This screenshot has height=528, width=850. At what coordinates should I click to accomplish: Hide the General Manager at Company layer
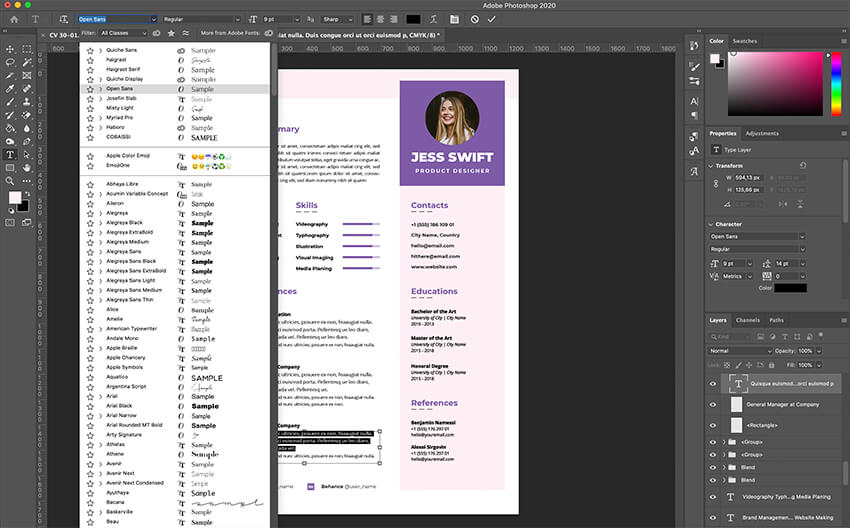pyautogui.click(x=713, y=404)
